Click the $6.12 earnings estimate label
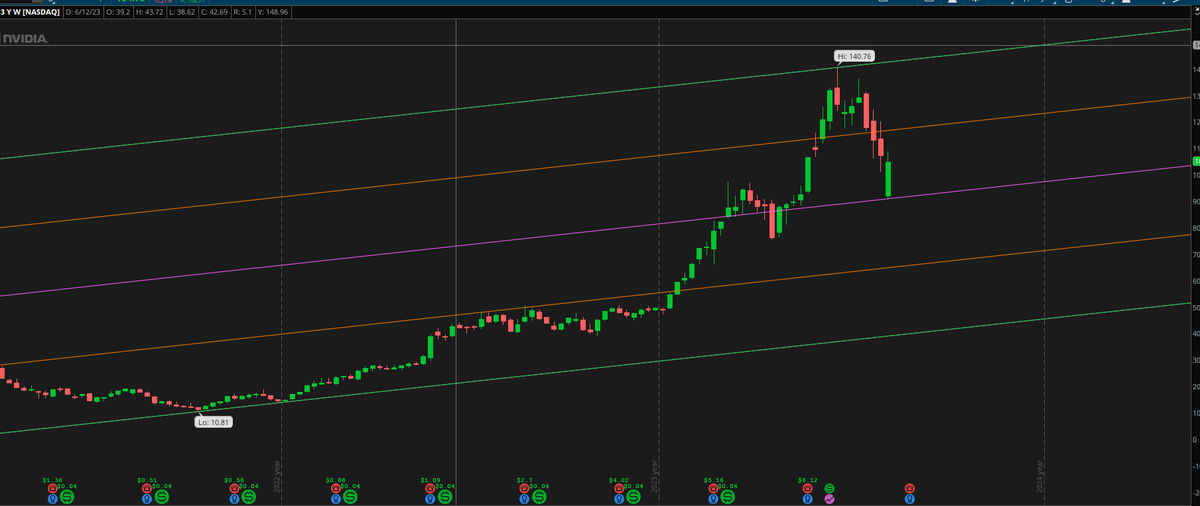The image size is (1200, 506). point(808,479)
